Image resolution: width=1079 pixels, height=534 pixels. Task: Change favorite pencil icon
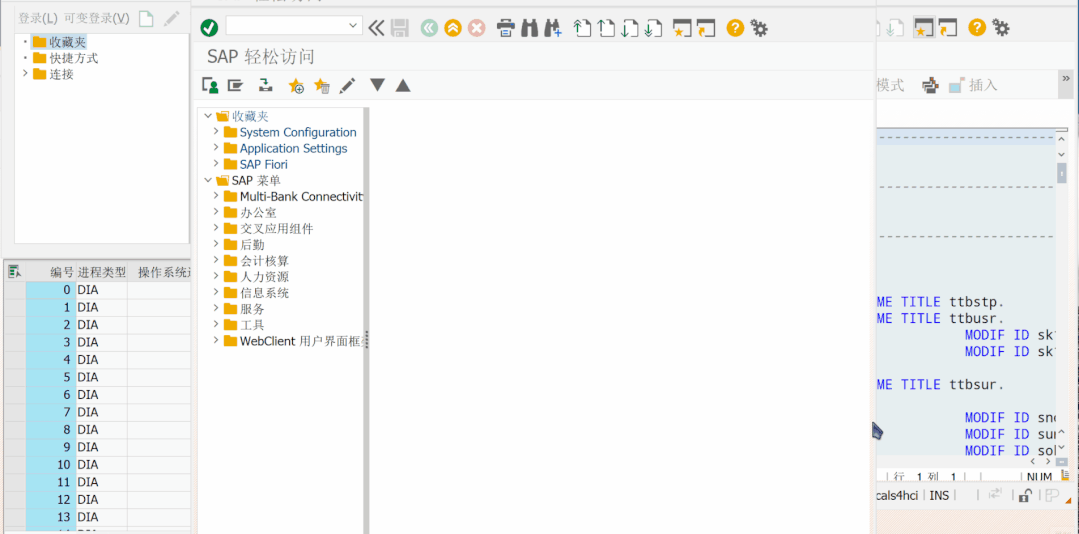(x=348, y=85)
